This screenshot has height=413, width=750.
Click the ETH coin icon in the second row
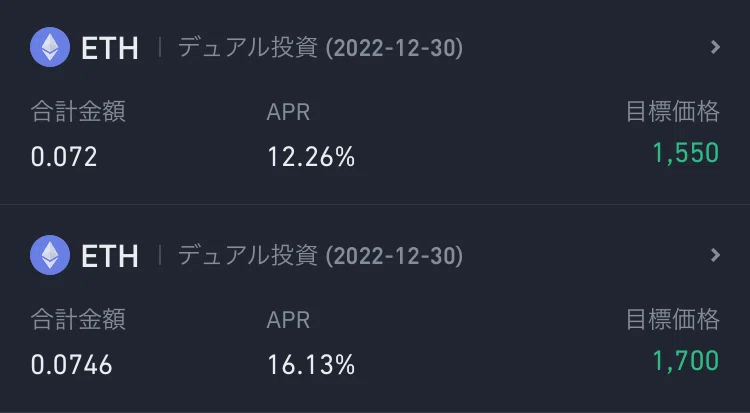tap(50, 255)
